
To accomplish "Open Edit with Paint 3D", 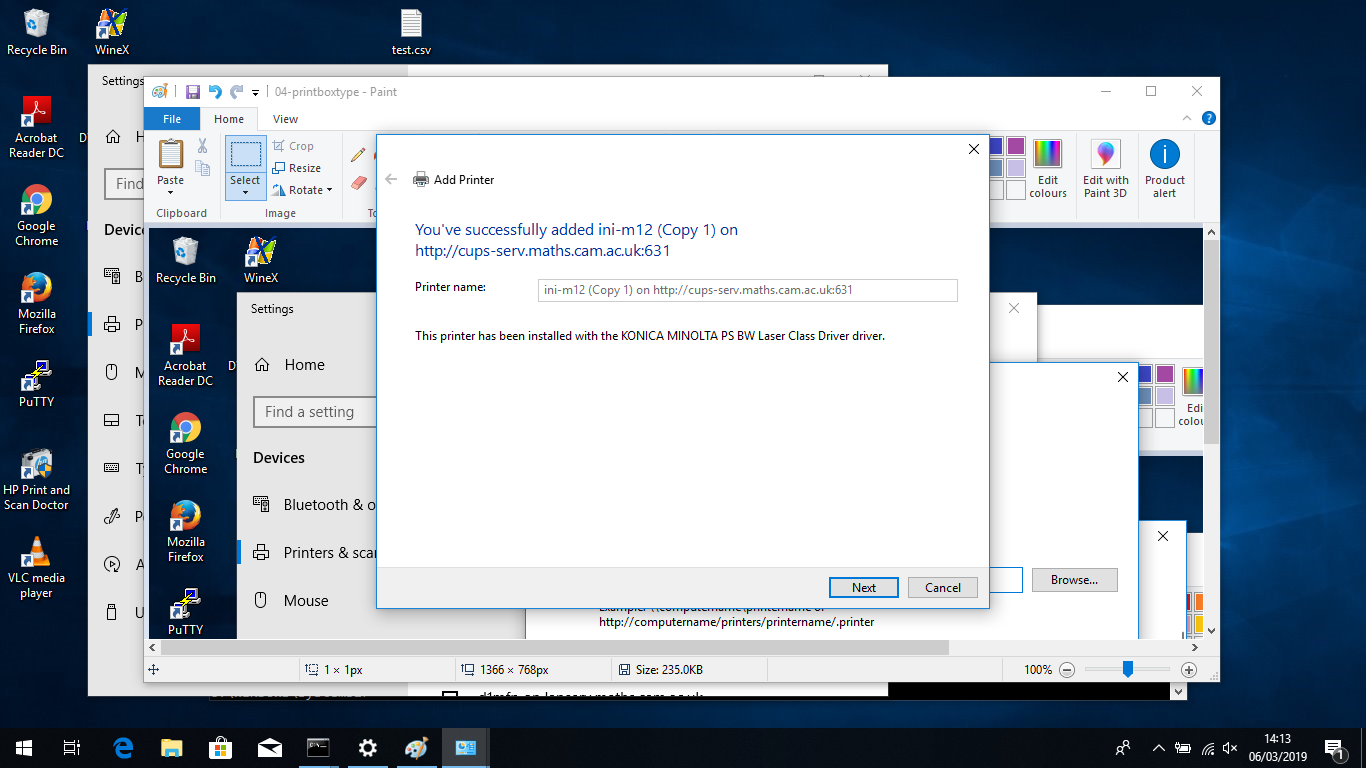I will coord(1106,168).
